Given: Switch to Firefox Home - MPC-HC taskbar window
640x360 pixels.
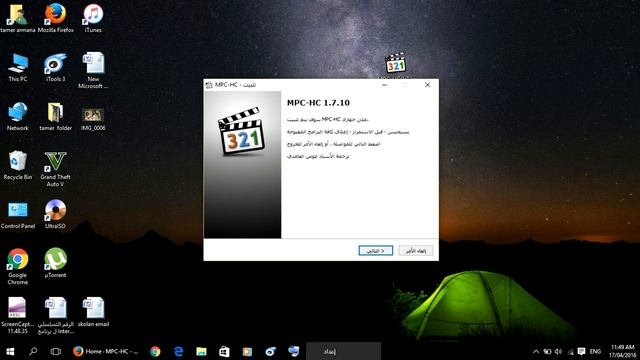Looking at the screenshot, I should [x=105, y=351].
